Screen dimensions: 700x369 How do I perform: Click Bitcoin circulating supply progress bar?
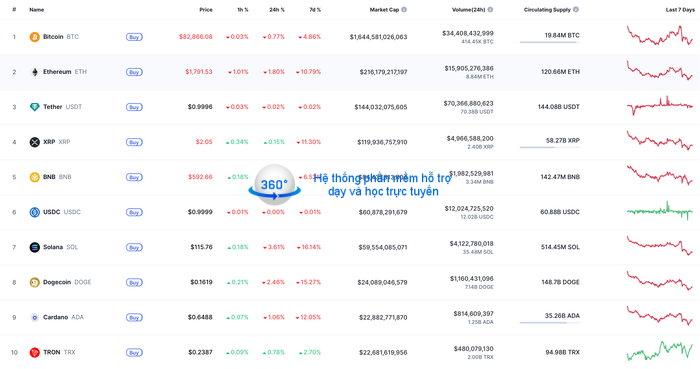tap(550, 42)
